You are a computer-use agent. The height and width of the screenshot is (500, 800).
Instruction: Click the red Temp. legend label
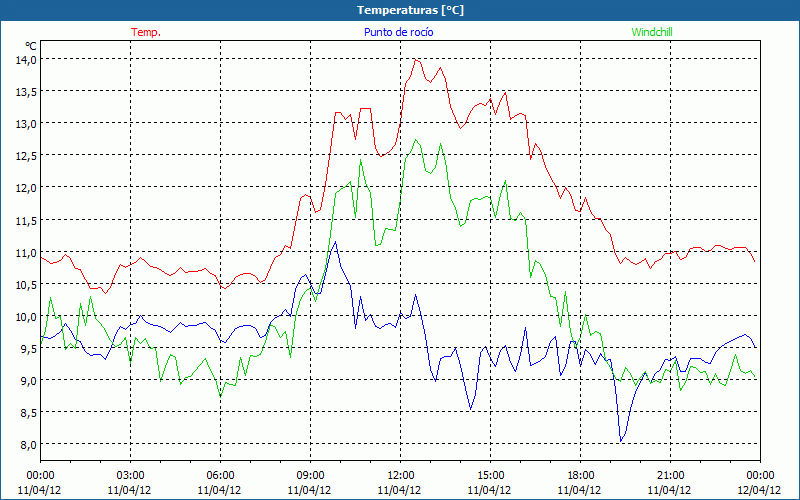pos(146,32)
